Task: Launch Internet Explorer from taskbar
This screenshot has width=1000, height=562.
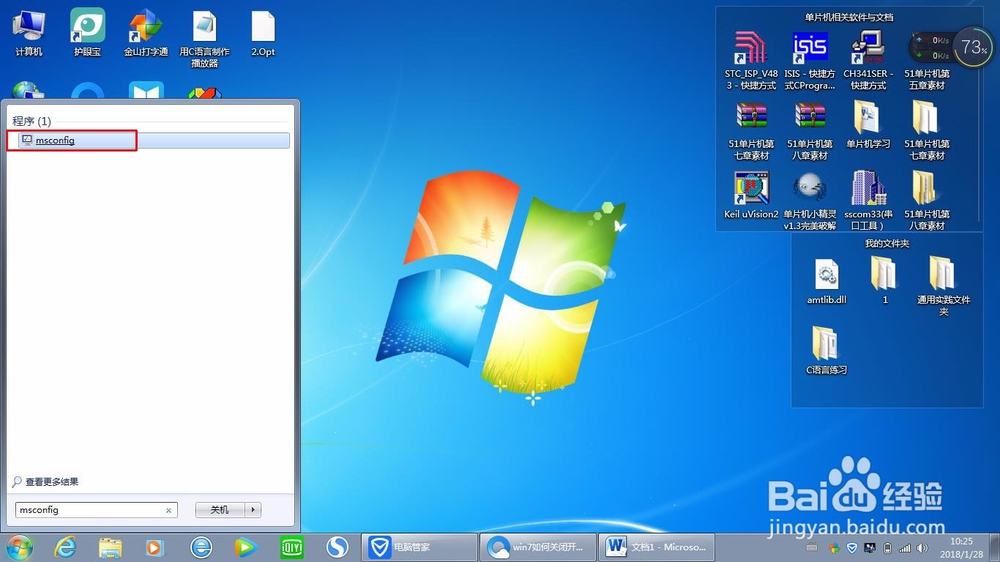Action: click(65, 547)
